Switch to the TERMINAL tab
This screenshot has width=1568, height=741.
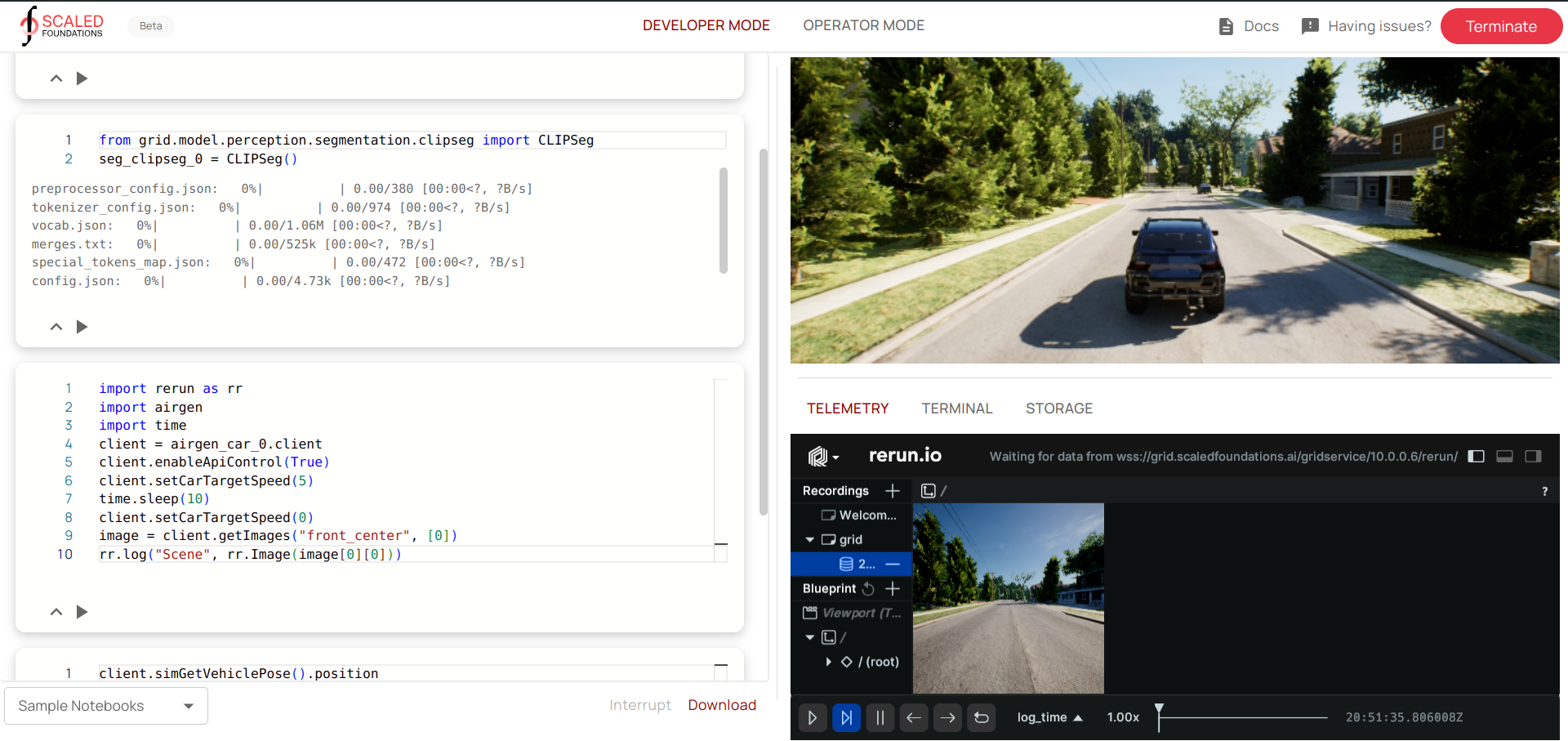point(957,408)
